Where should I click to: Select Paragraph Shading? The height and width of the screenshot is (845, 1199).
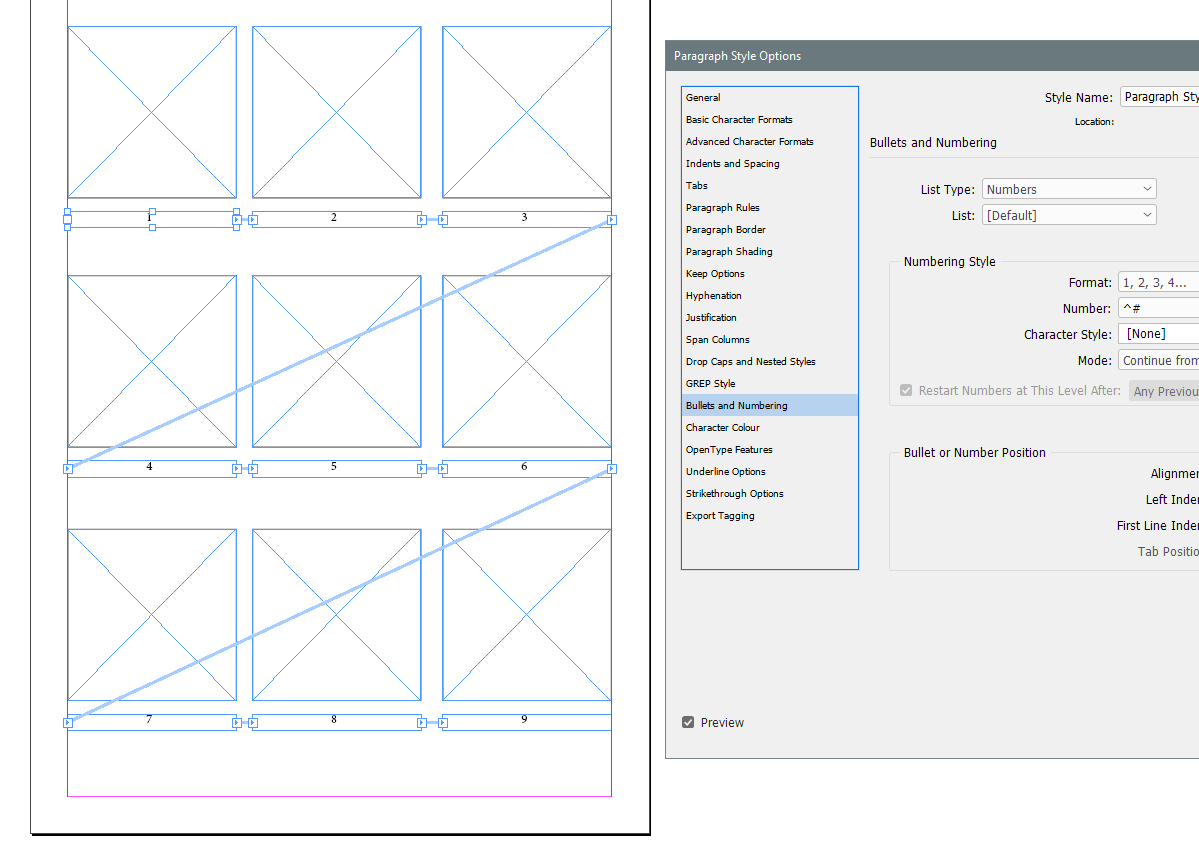769,252
